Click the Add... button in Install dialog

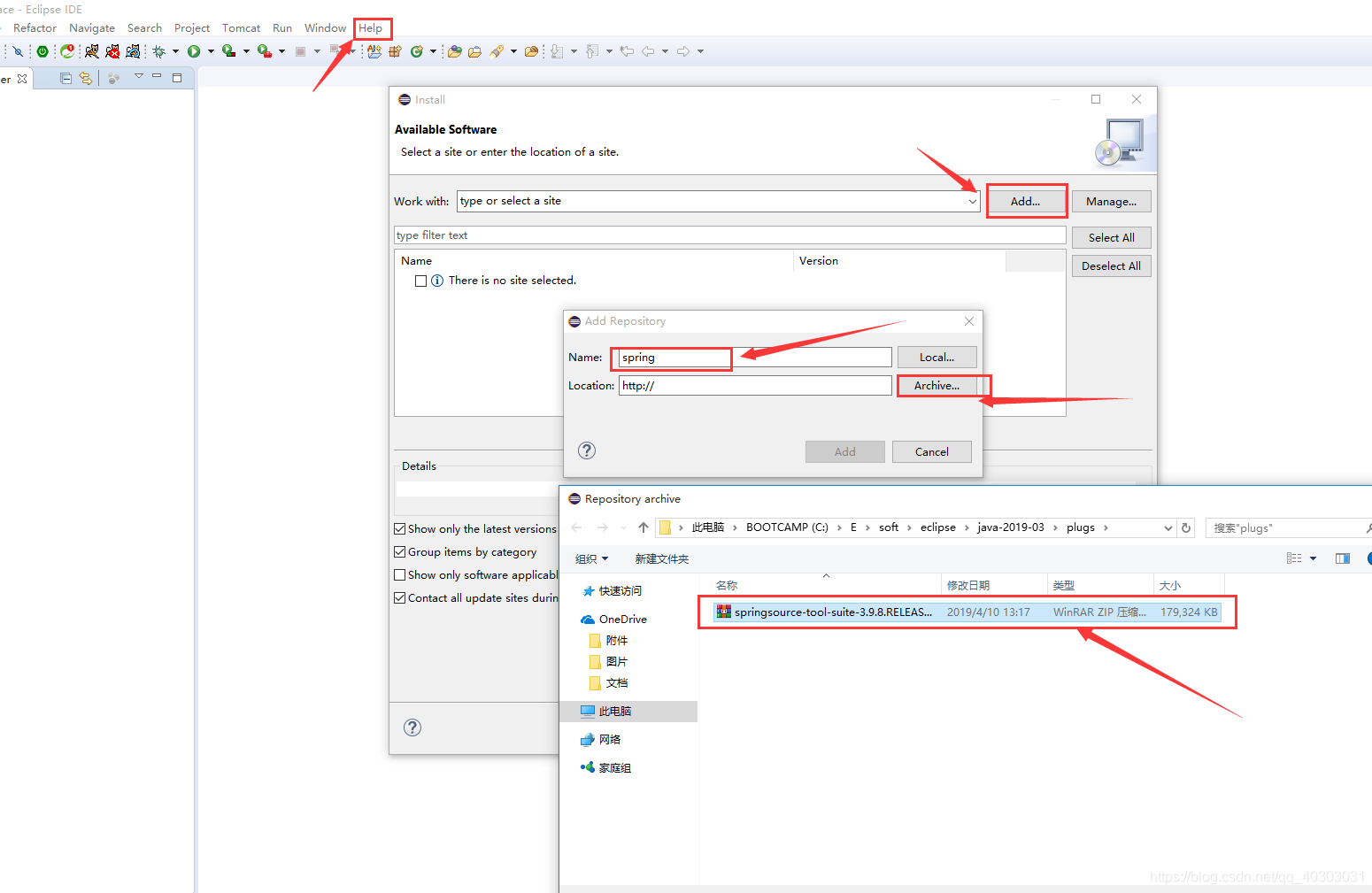tap(1026, 201)
